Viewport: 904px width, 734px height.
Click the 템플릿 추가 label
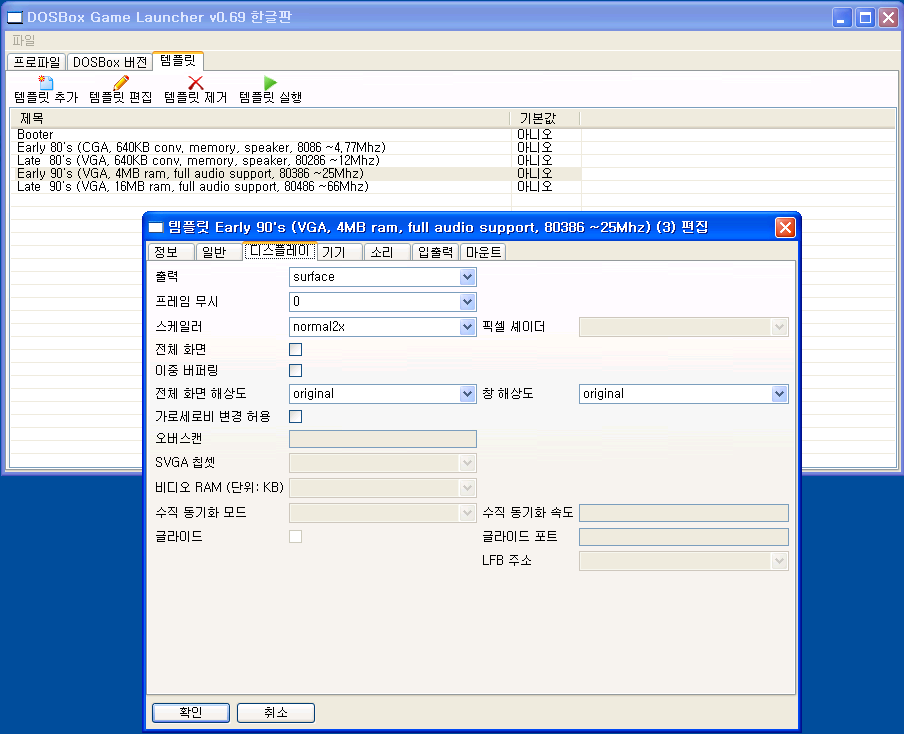click(x=46, y=97)
